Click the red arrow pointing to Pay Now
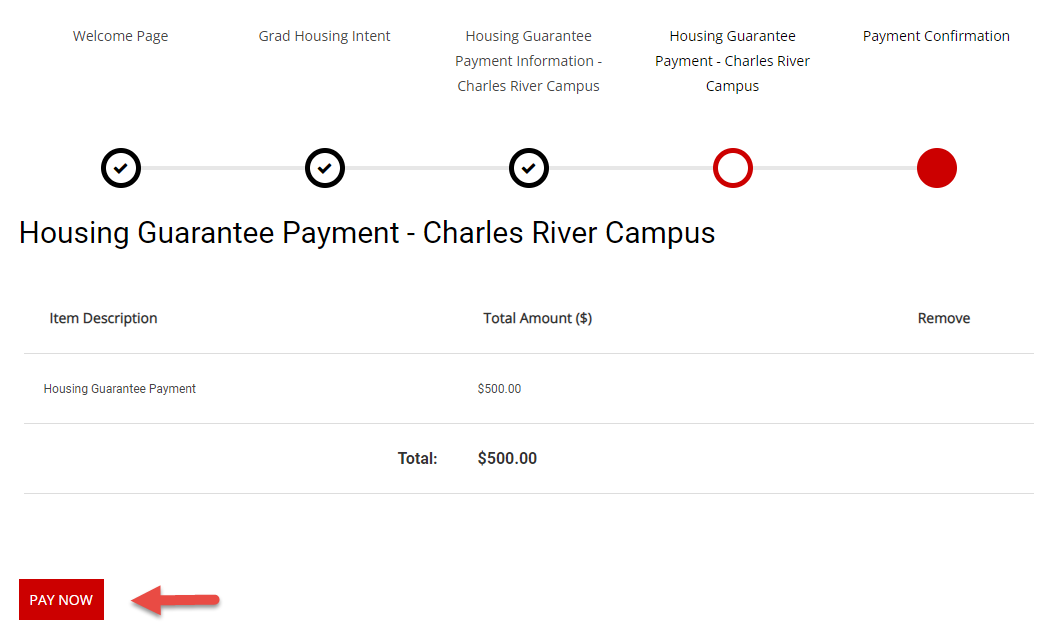1057x636 pixels. (x=175, y=601)
